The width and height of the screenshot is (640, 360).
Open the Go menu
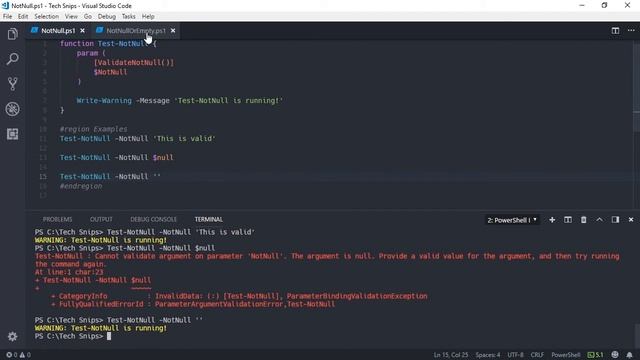[x=88, y=16]
